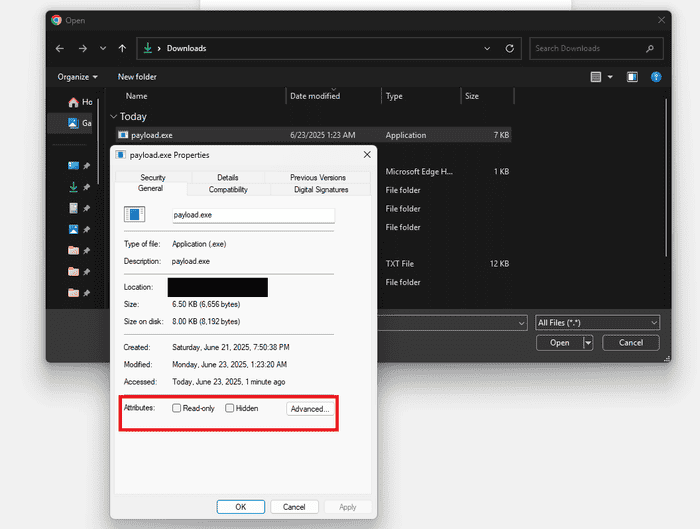This screenshot has width=700, height=529.
Task: Go forward using the right arrow in Open dialog
Action: coord(83,48)
